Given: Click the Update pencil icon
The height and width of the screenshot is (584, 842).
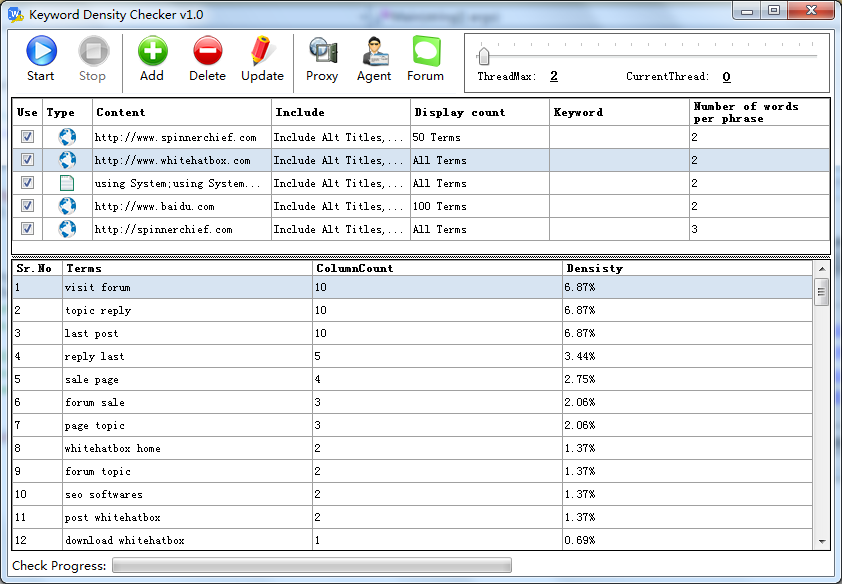Looking at the screenshot, I should click(x=262, y=52).
